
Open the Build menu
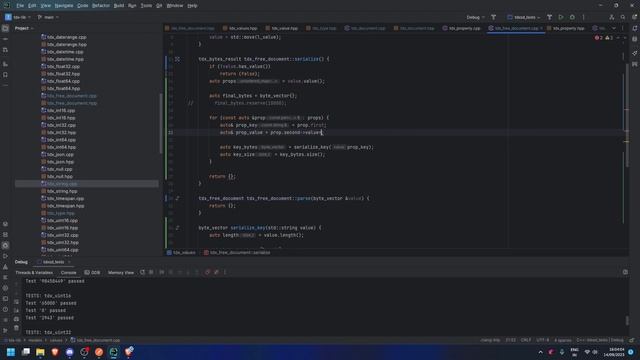click(119, 6)
